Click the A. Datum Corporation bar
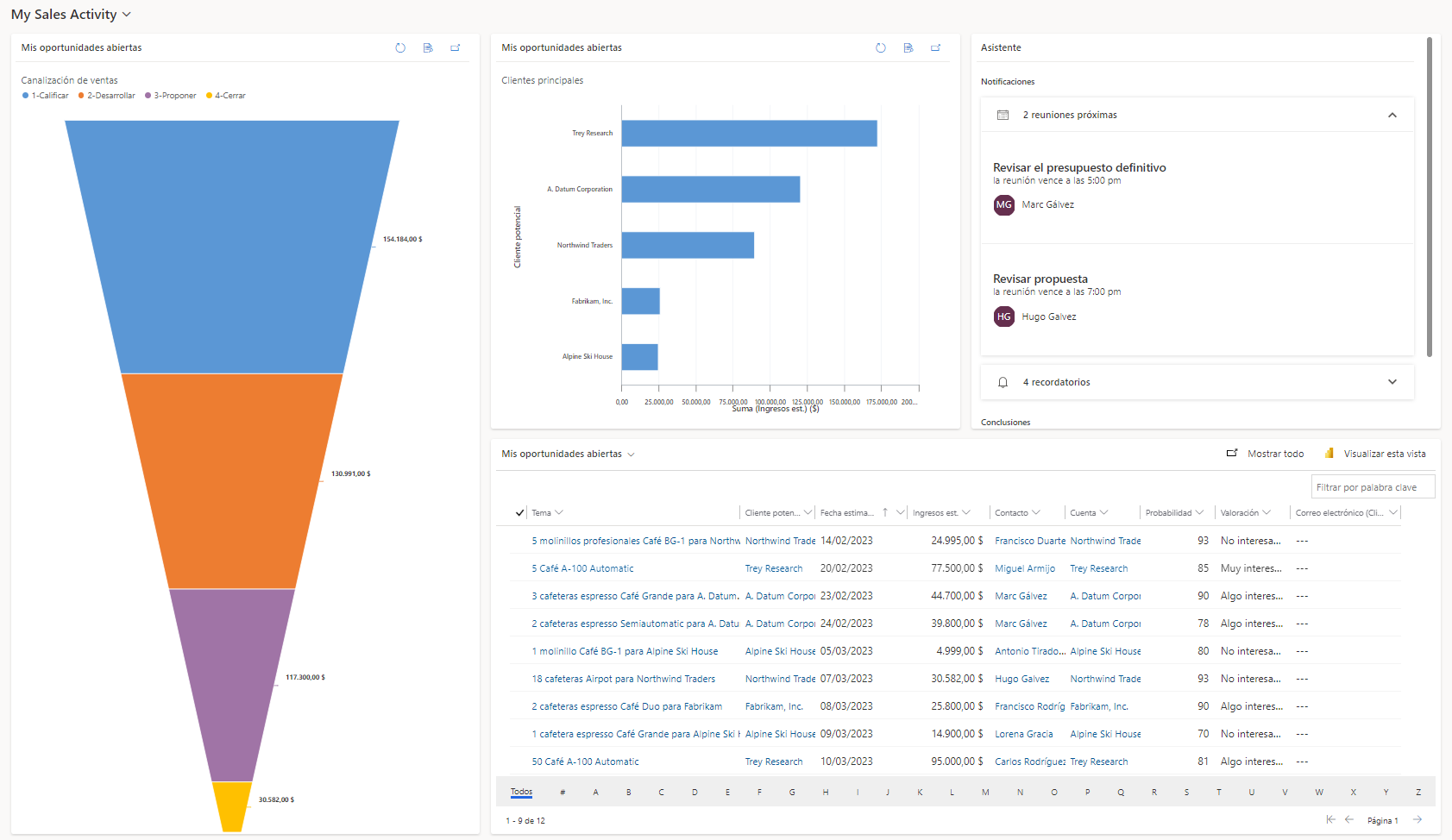The height and width of the screenshot is (840, 1452). pyautogui.click(x=711, y=189)
